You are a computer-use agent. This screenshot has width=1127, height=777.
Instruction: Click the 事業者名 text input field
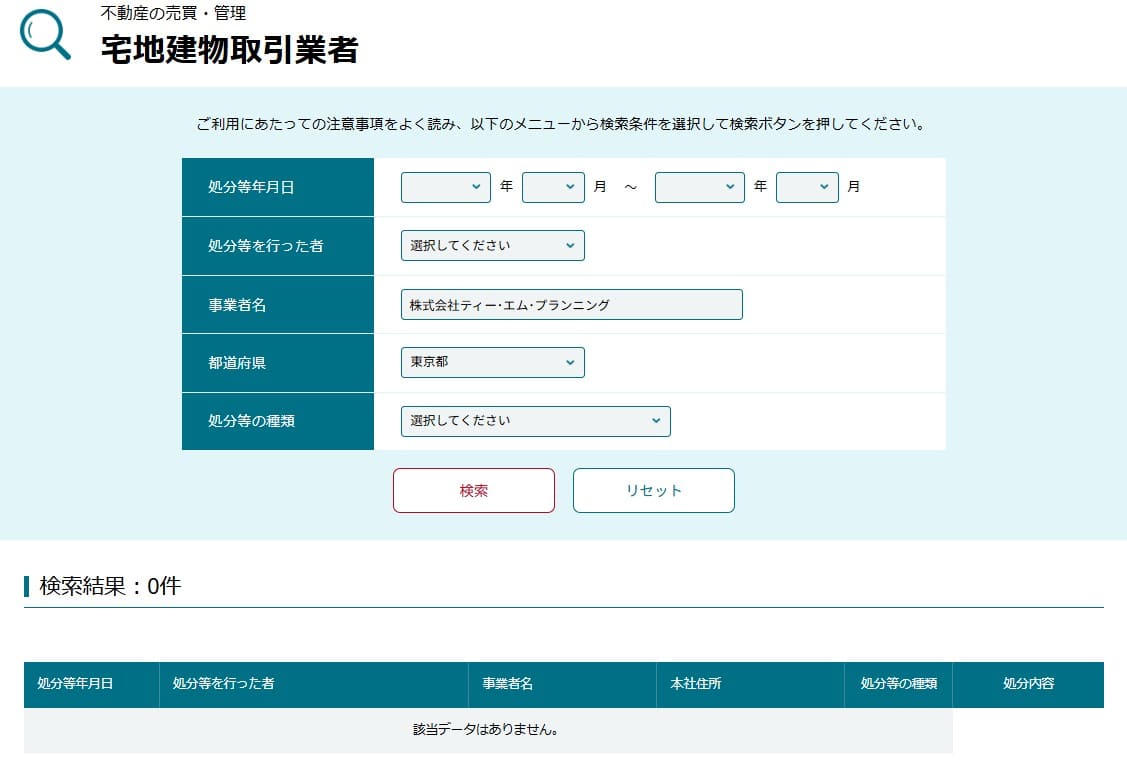coord(570,304)
